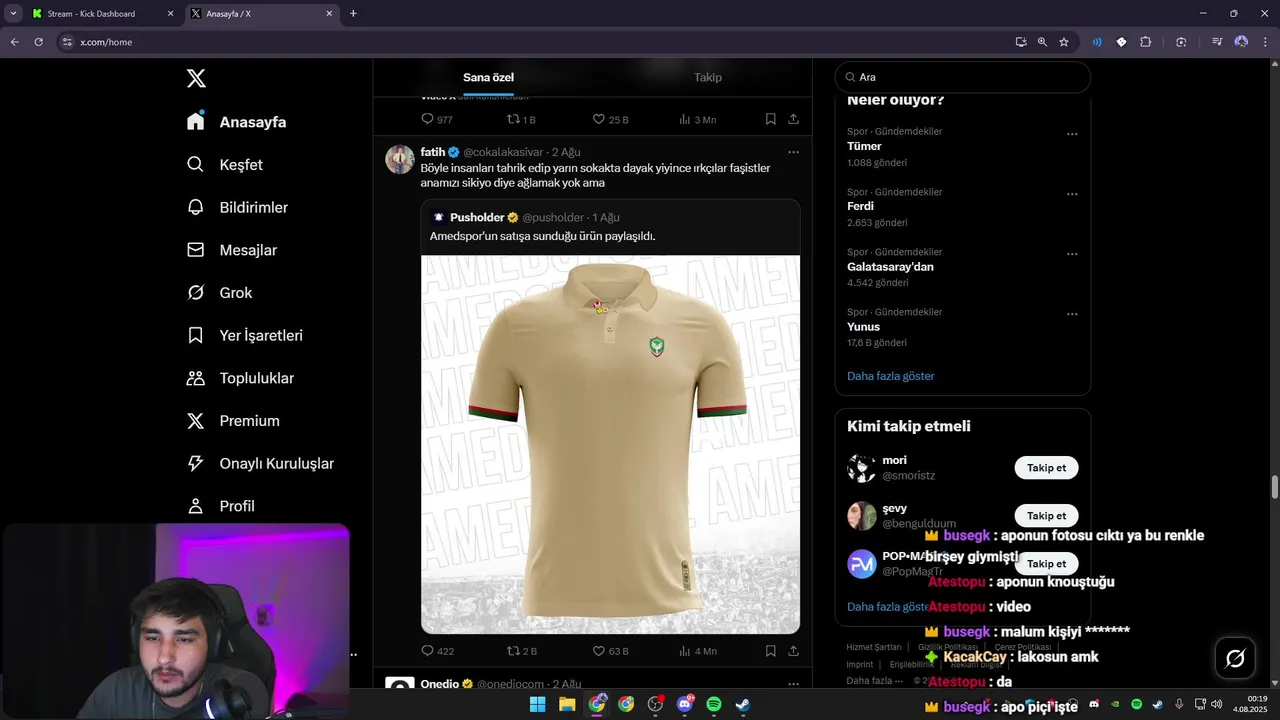The image size is (1280, 720).
Task: Open the Grok floating button
Action: click(1235, 658)
